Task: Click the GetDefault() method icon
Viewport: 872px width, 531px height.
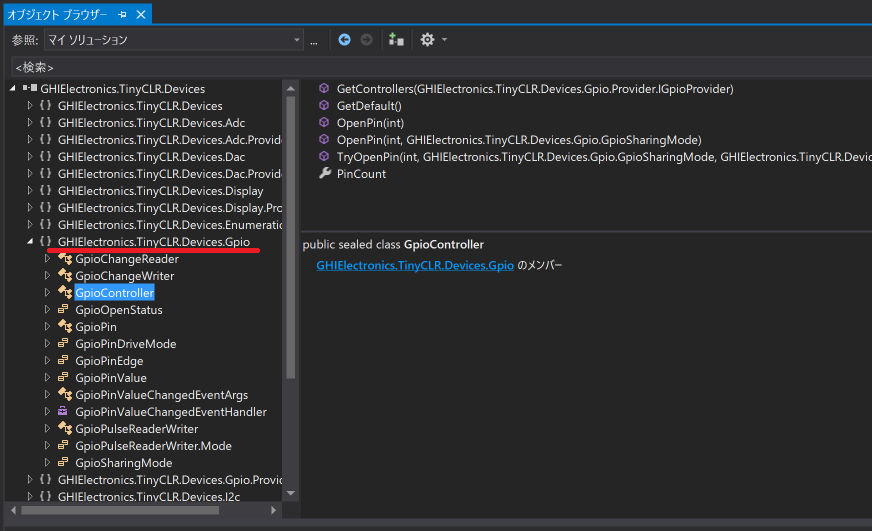Action: [324, 105]
